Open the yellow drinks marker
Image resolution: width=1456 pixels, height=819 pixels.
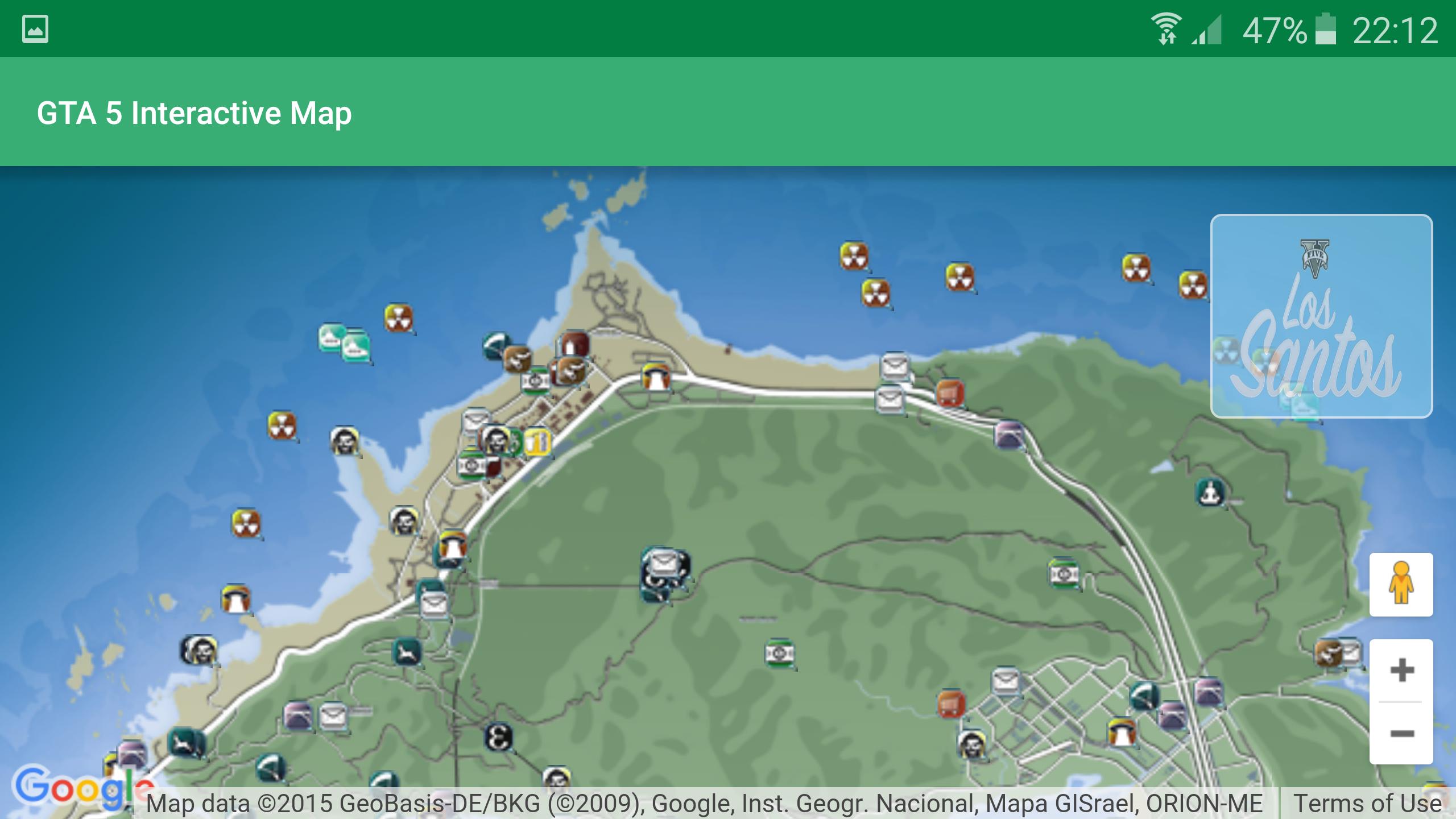click(536, 441)
